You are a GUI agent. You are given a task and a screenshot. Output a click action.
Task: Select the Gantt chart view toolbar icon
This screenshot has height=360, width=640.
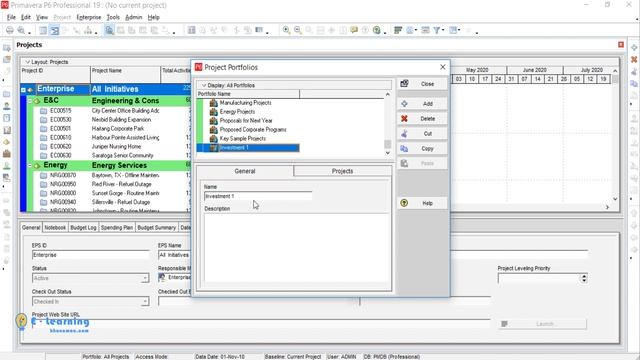pyautogui.click(x=55, y=30)
